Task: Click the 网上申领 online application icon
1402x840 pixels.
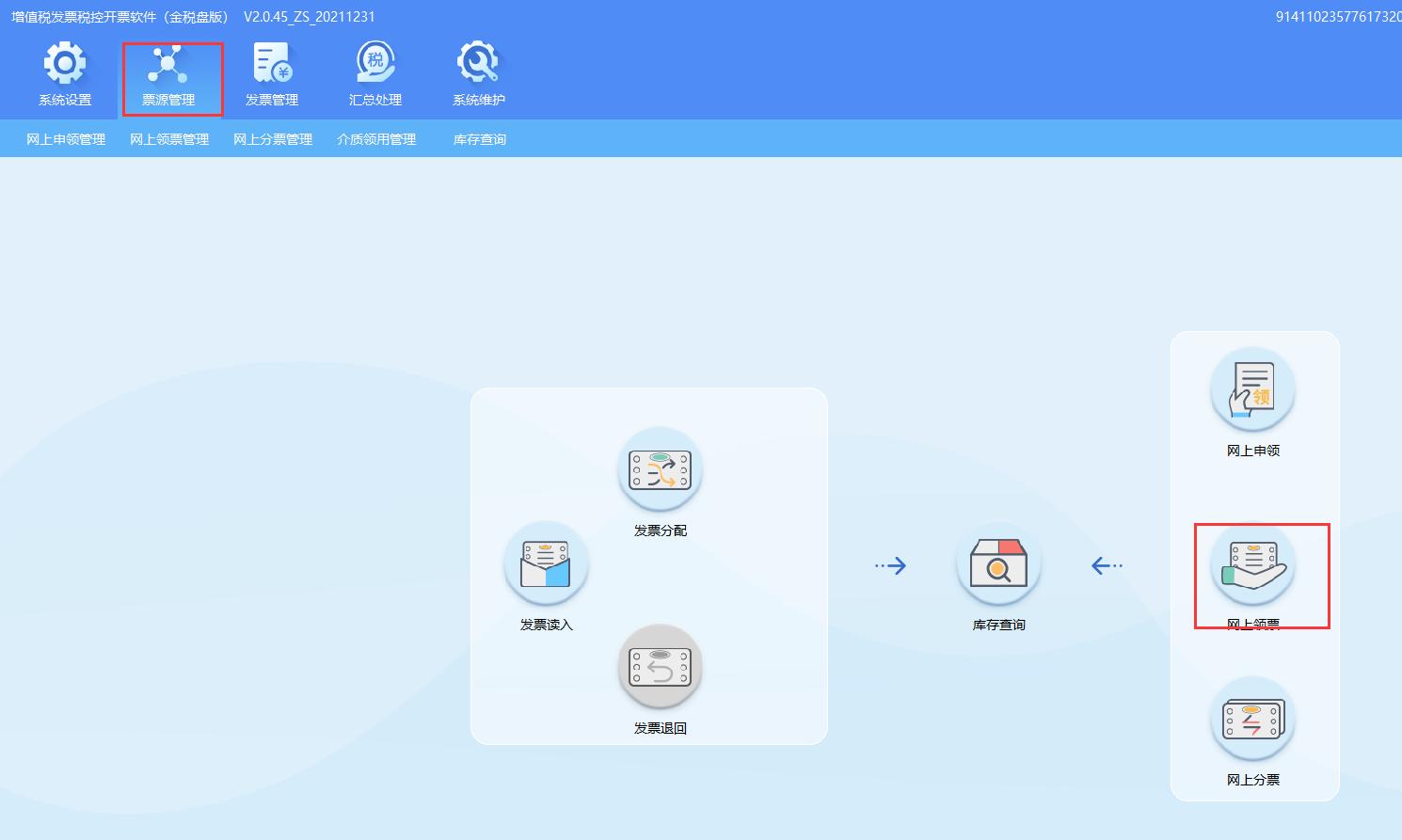Action: point(1253,388)
